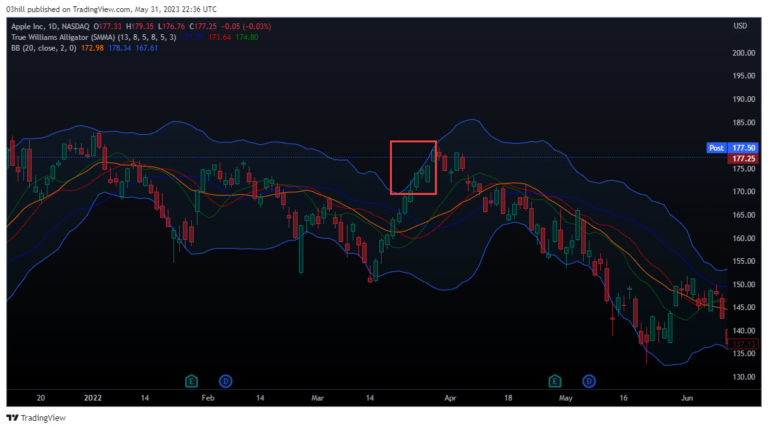Click the Apr time axis label
The image size is (768, 429).
coord(450,398)
